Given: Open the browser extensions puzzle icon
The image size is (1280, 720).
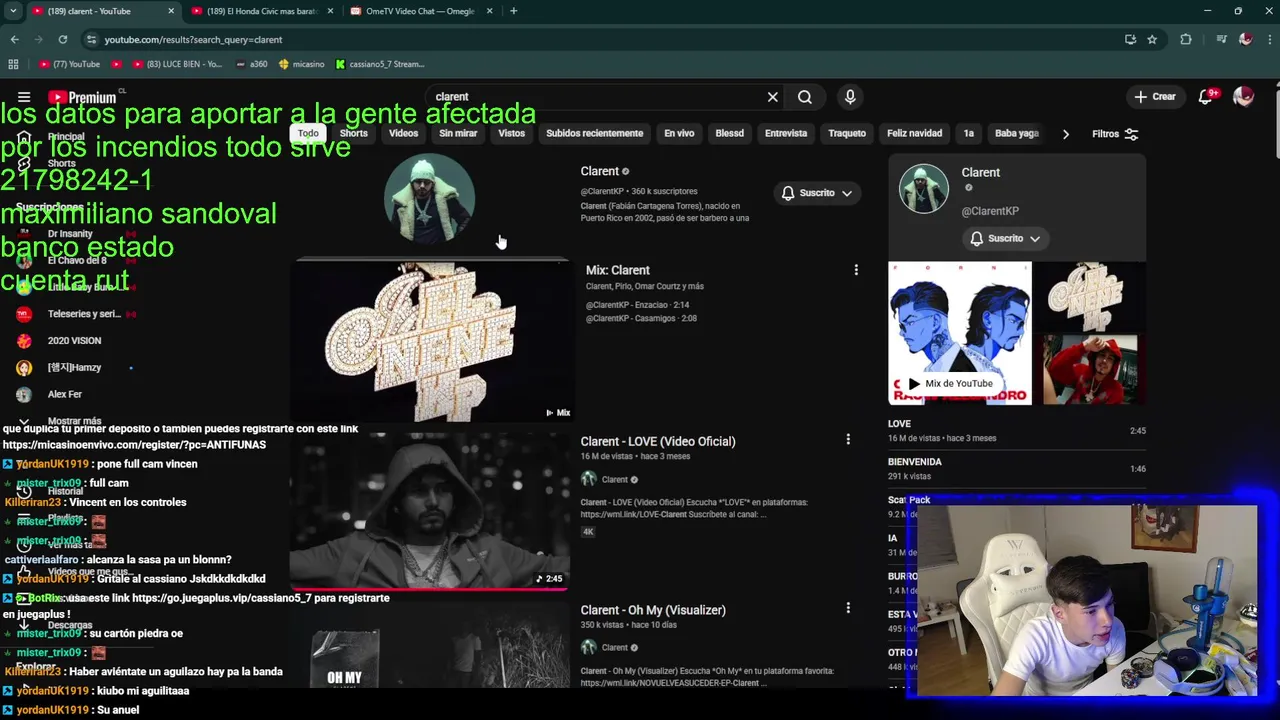Looking at the screenshot, I should pos(1186,39).
